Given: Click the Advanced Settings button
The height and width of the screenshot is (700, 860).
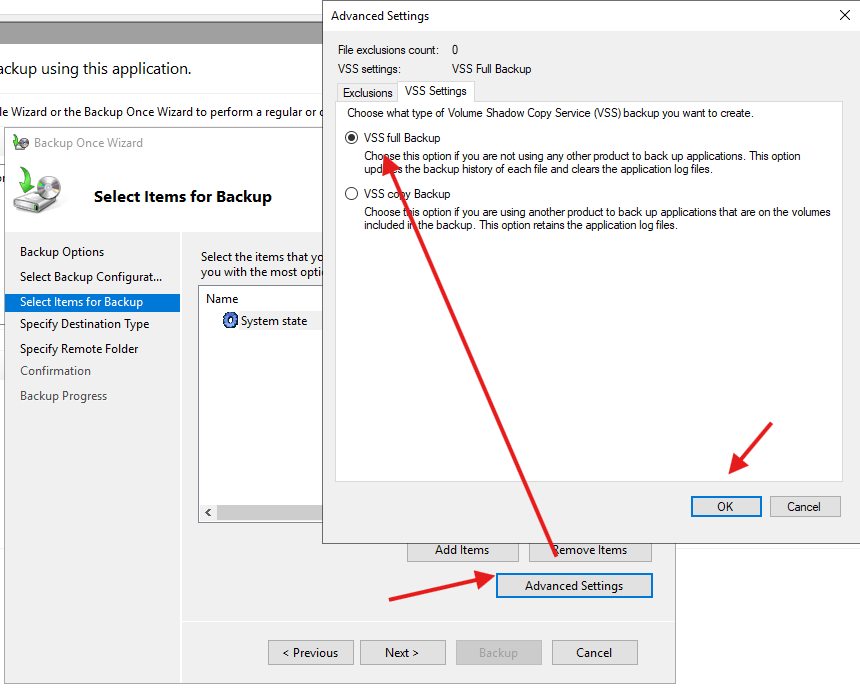Looking at the screenshot, I should click(x=574, y=586).
